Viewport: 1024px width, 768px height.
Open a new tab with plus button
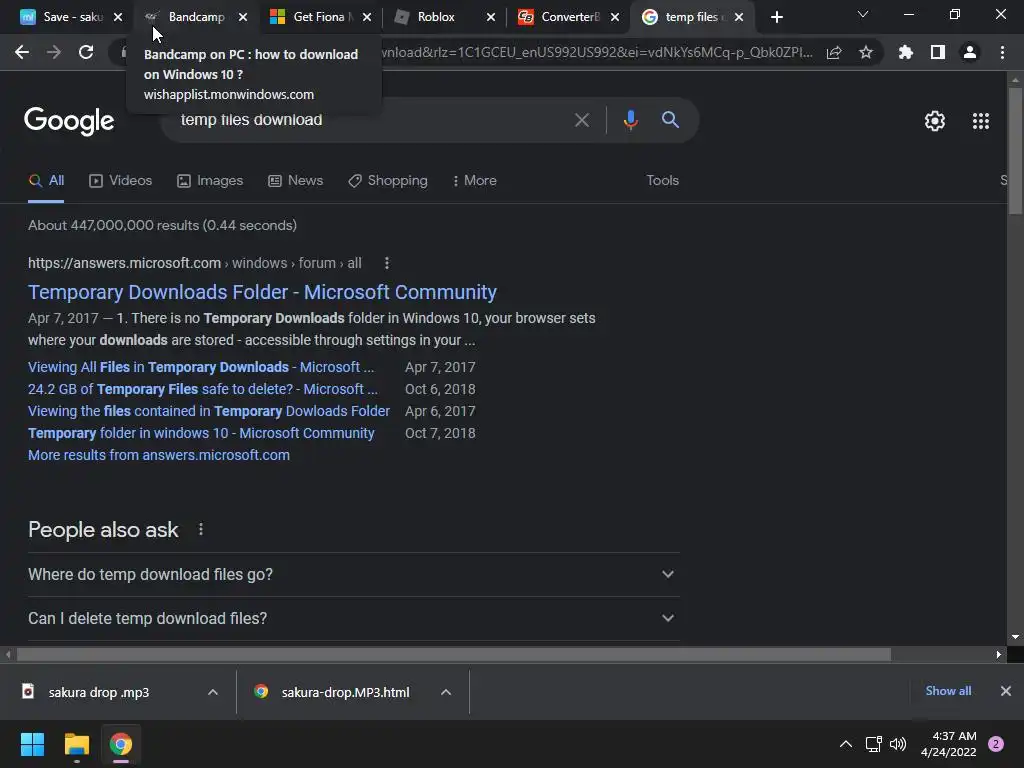click(x=776, y=17)
